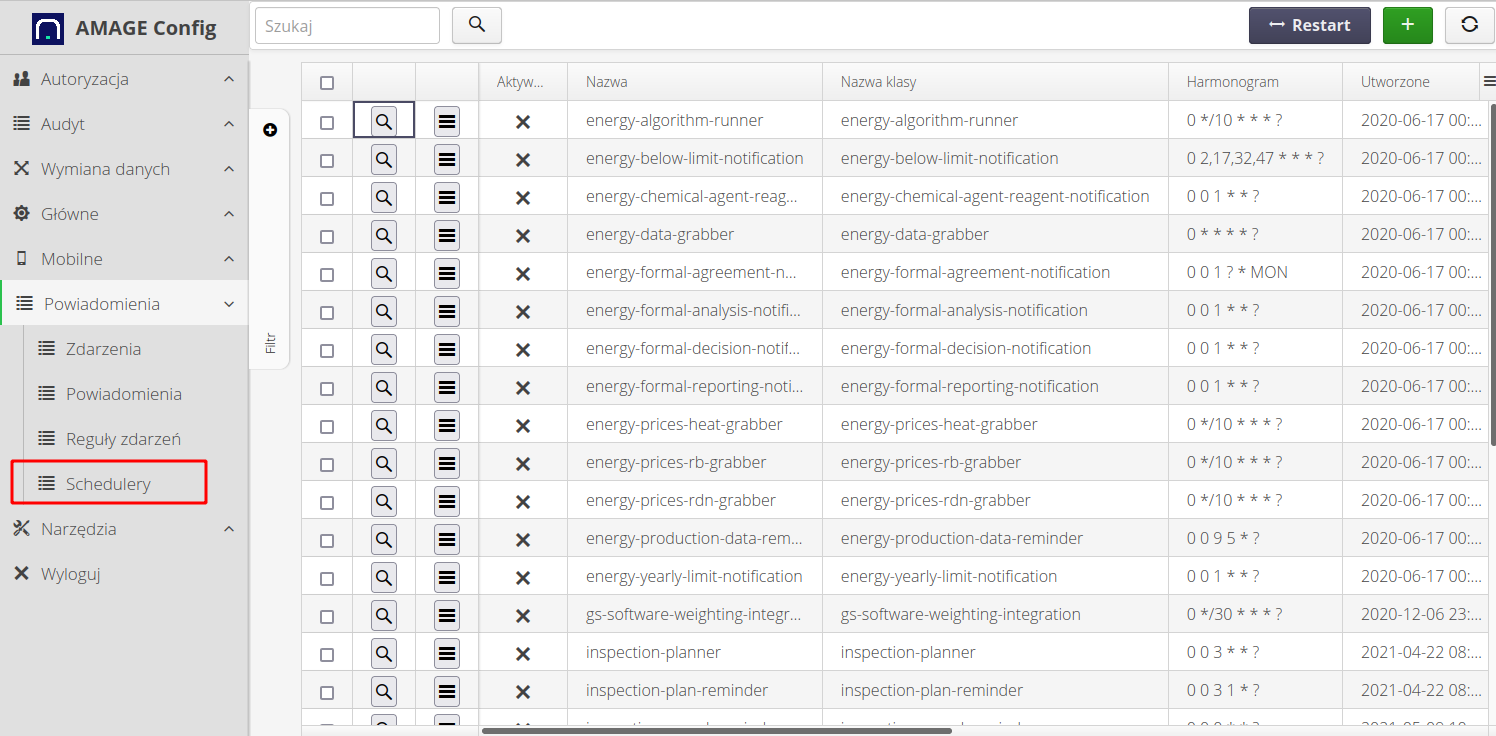Open details magnifier for energy-data-grabber row
The width and height of the screenshot is (1496, 736).
(x=384, y=235)
